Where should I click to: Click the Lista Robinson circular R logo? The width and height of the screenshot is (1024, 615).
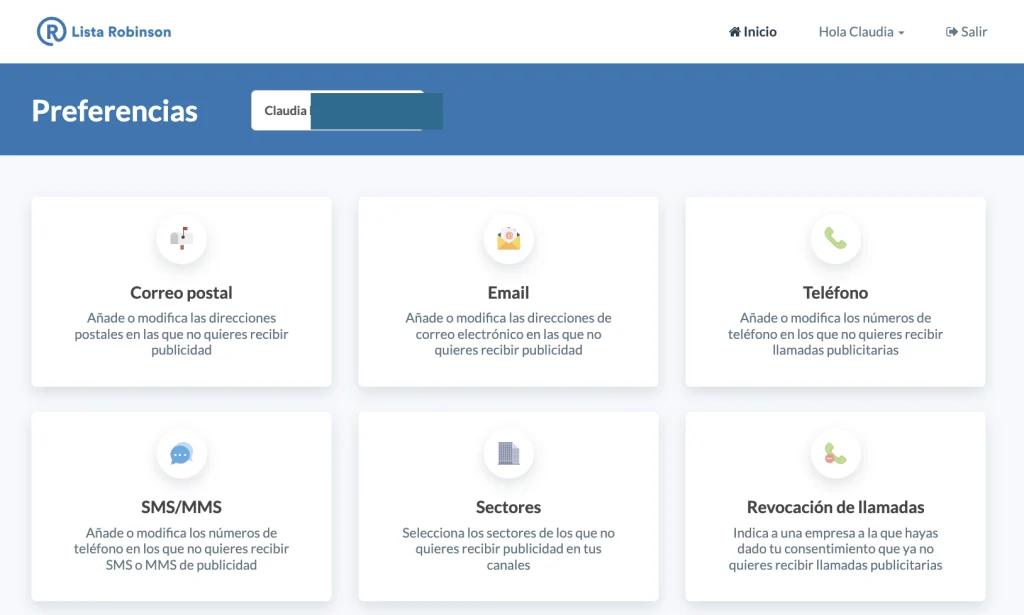[x=48, y=31]
